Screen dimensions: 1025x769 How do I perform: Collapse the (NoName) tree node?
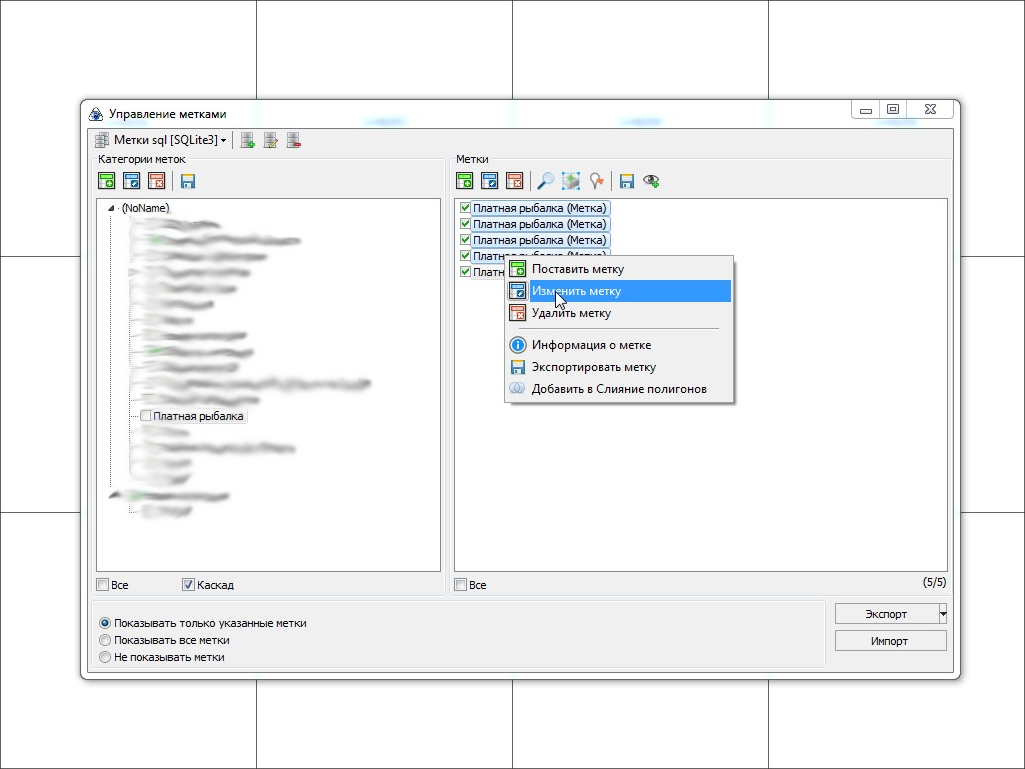[111, 208]
